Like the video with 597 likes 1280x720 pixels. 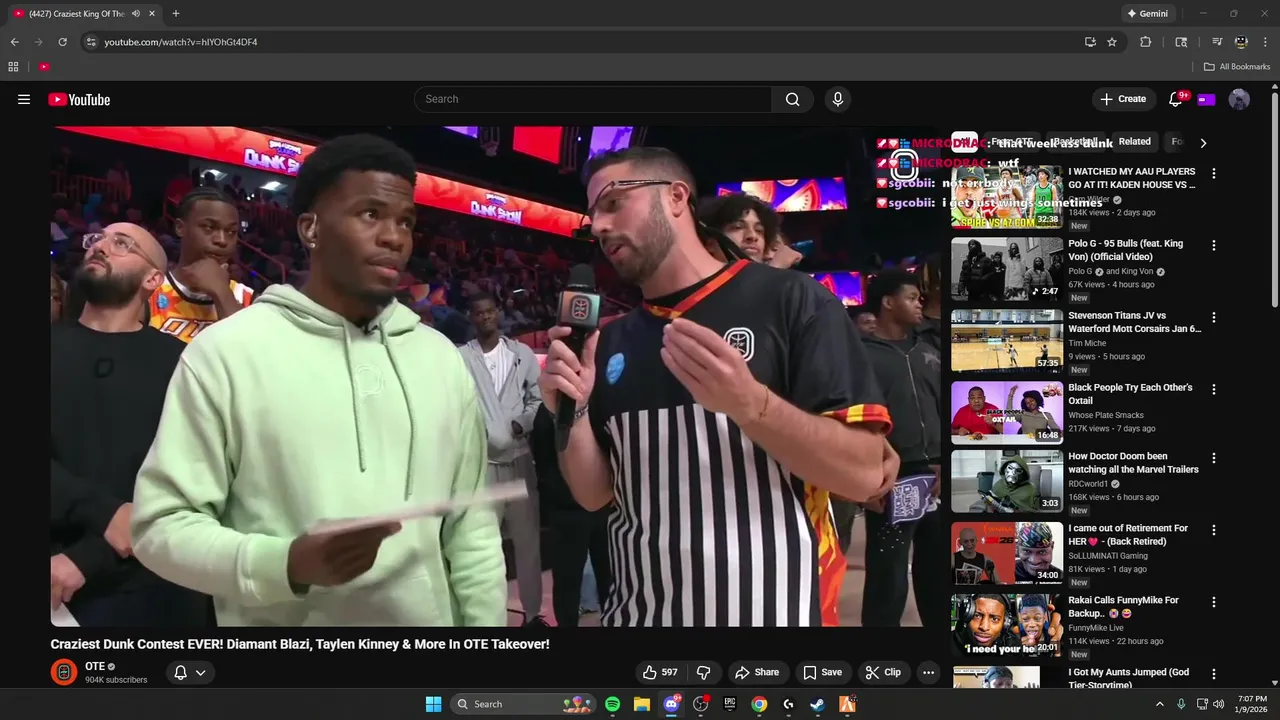pos(660,672)
